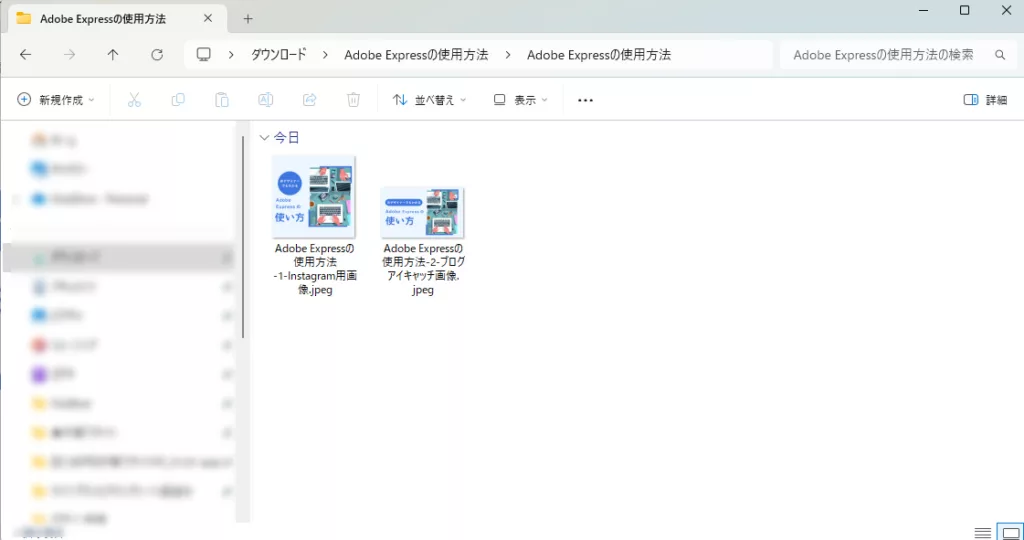The width and height of the screenshot is (1024, 540).
Task: Click first Adobe Expressの使用方法 breadcrumb
Action: (416, 55)
